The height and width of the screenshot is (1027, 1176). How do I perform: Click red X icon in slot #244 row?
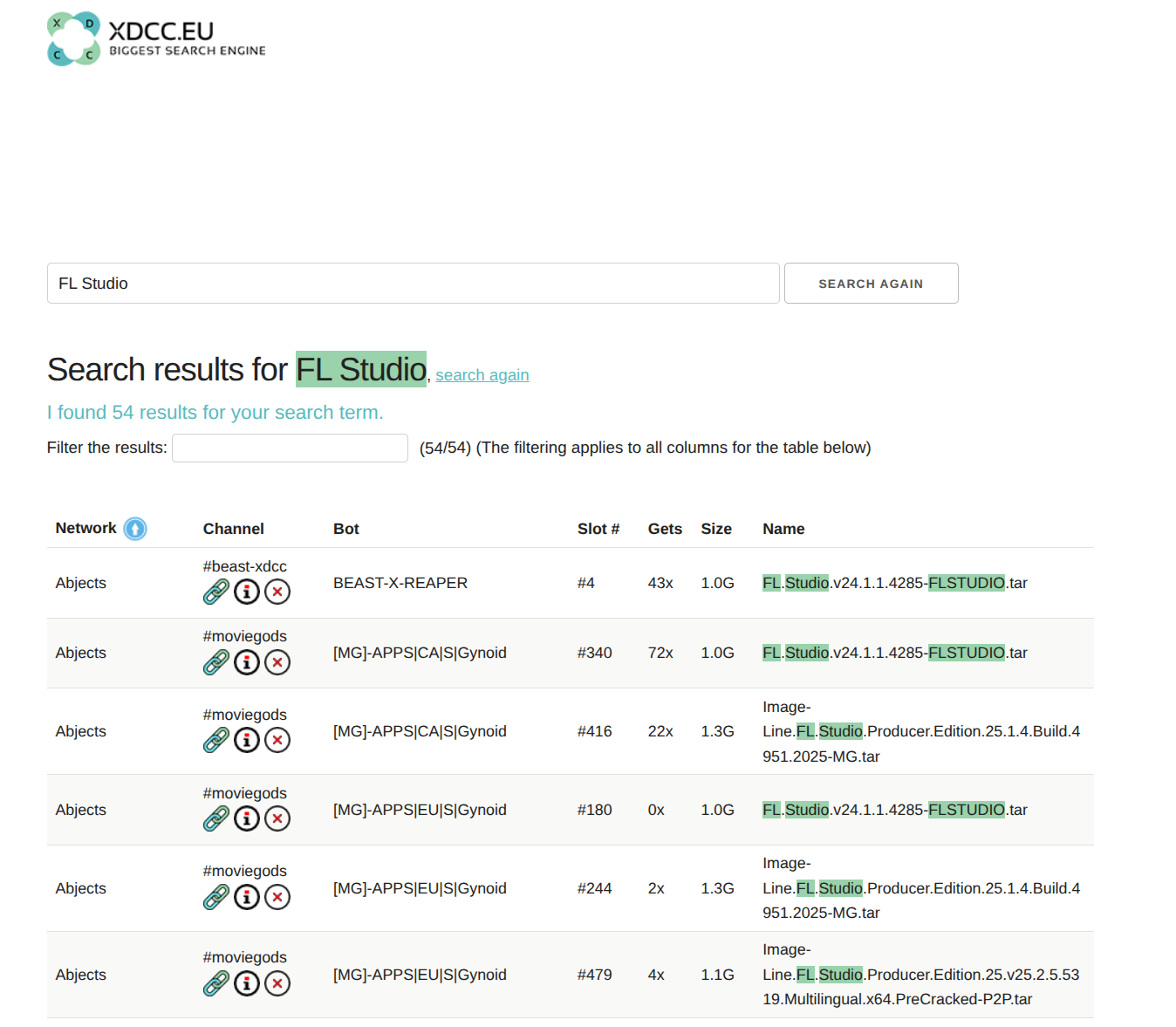[277, 897]
